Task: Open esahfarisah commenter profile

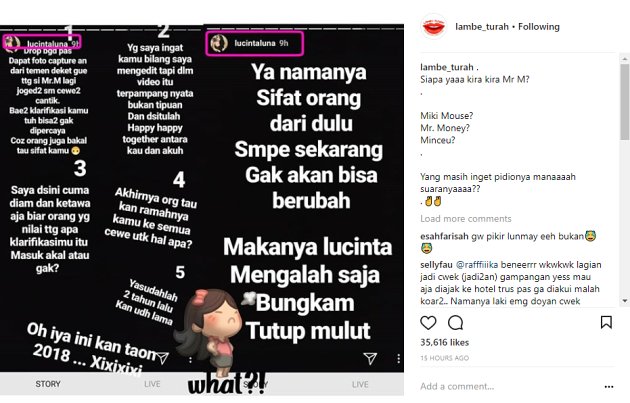Action: [444, 236]
